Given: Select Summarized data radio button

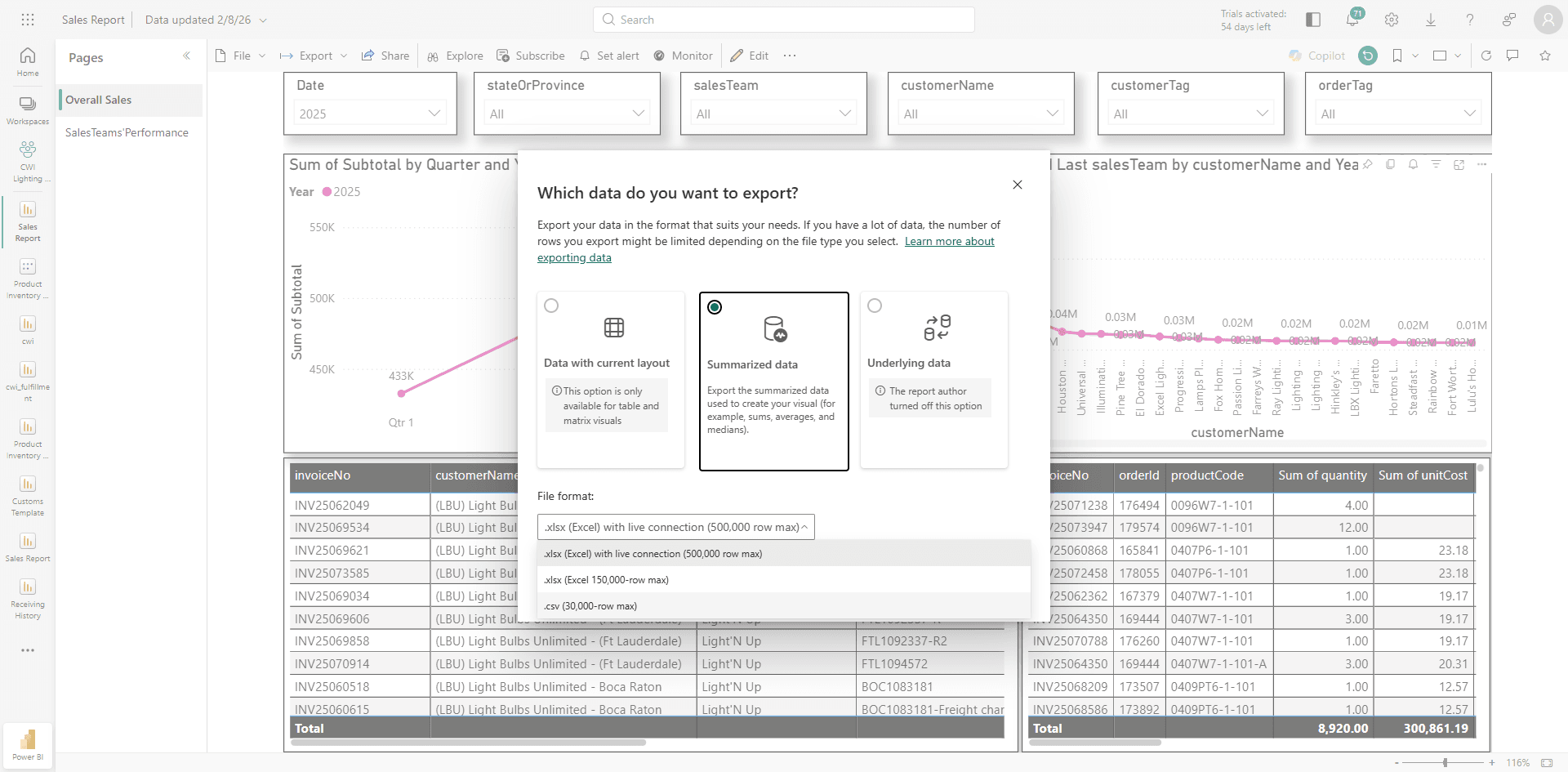Looking at the screenshot, I should 715,307.
